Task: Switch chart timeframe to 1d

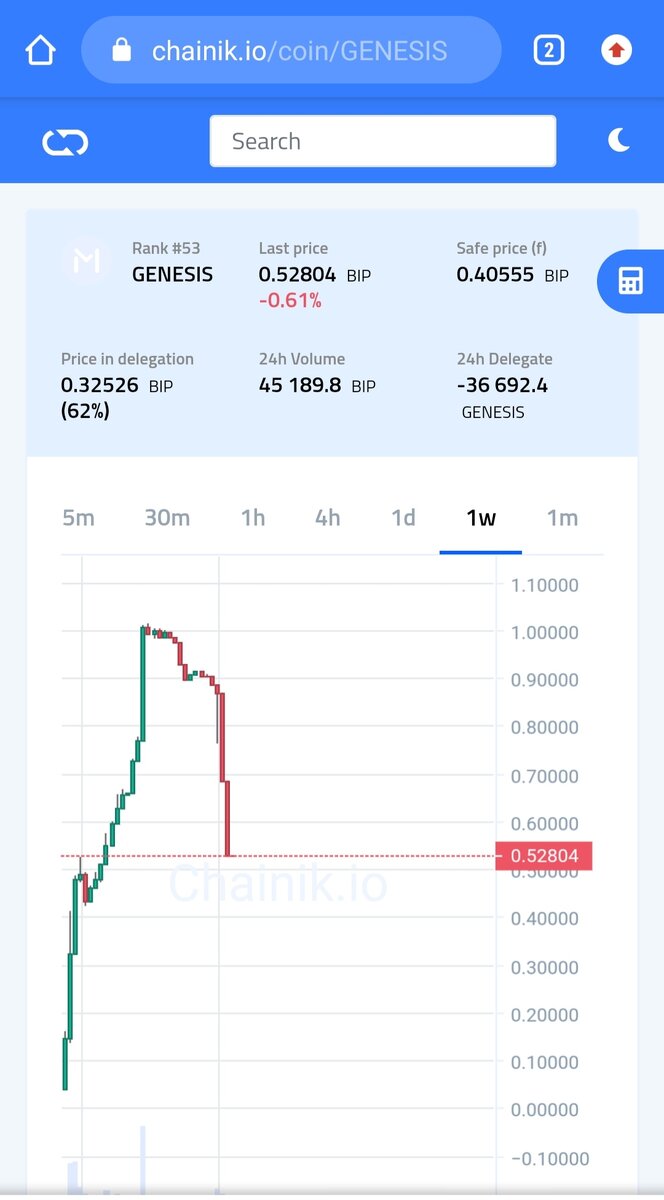Action: [x=403, y=518]
